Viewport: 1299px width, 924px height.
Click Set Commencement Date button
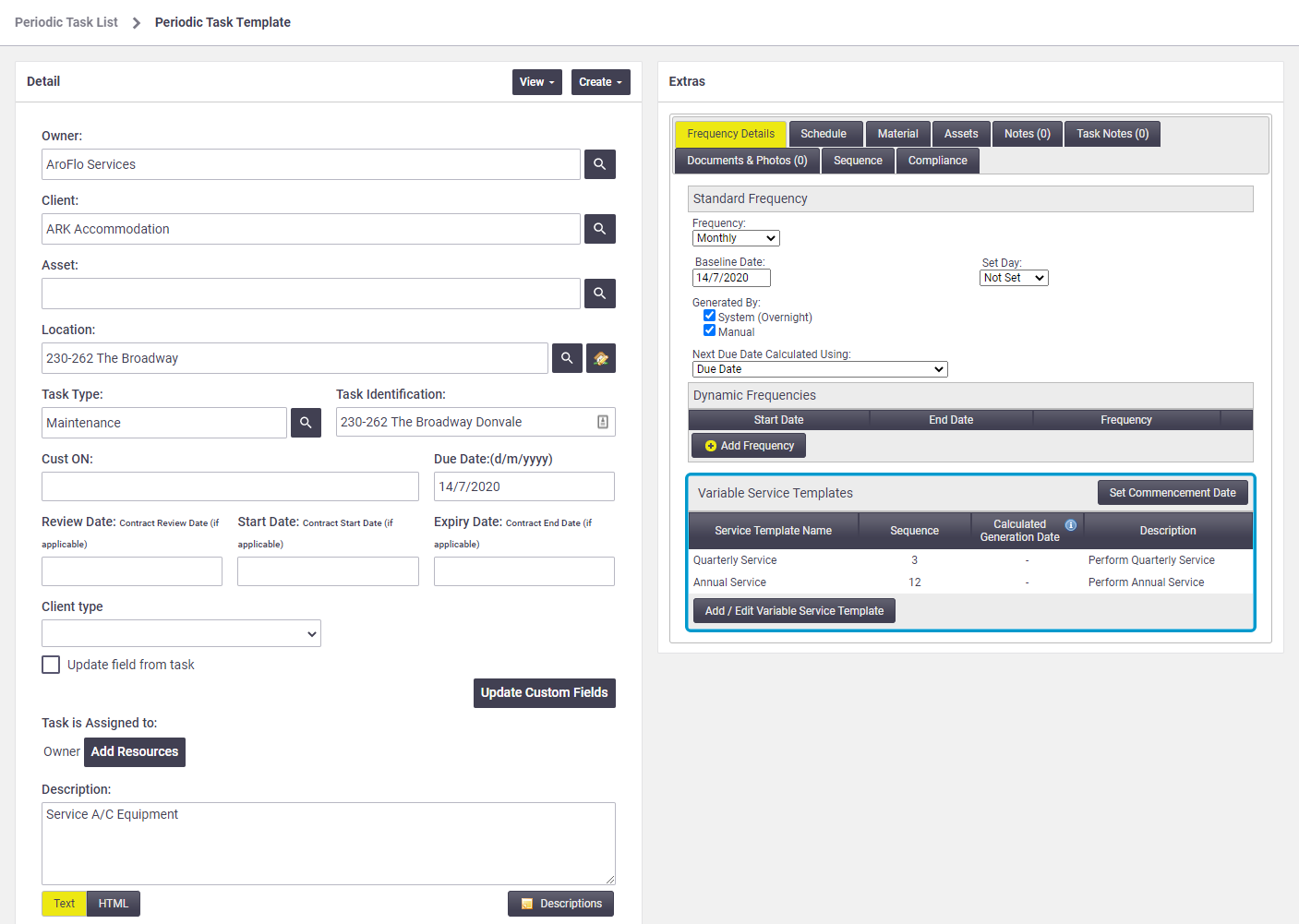[x=1173, y=493]
